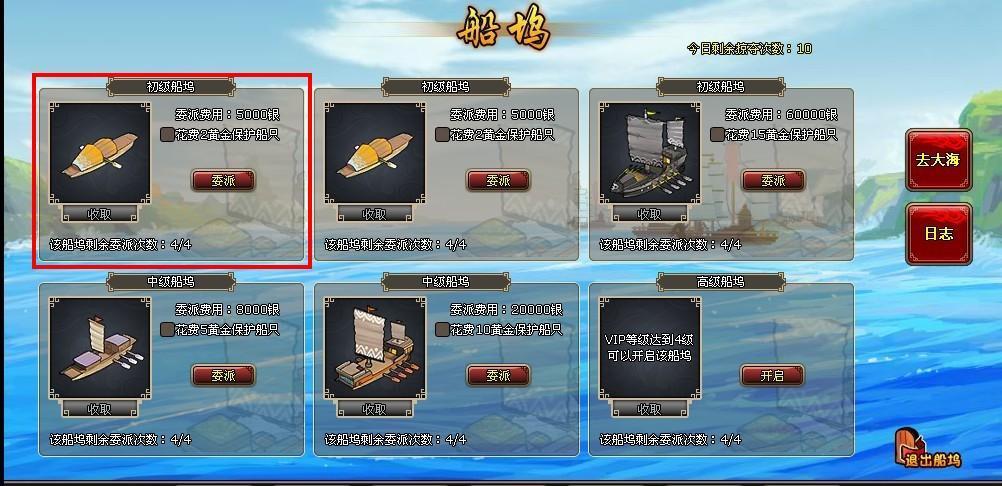The image size is (1002, 486).
Task: Click the sailing junk image in the second 中级船坞 panel
Action: click(374, 348)
